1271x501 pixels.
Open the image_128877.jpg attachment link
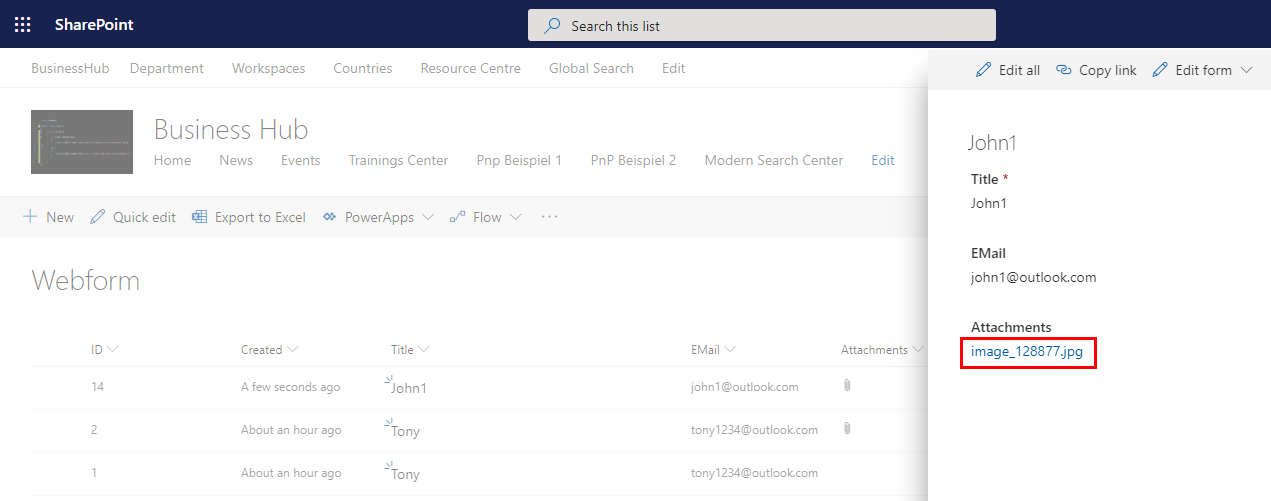pyautogui.click(x=1027, y=352)
